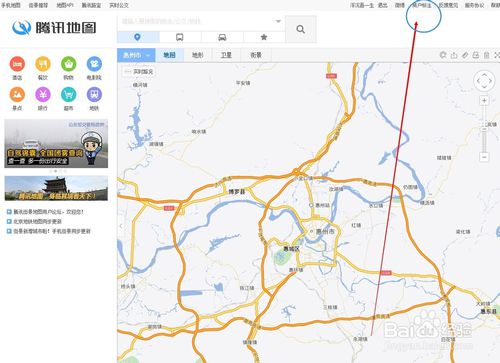Open the star favorites tab
This screenshot has height=363, width=500.
264,37
